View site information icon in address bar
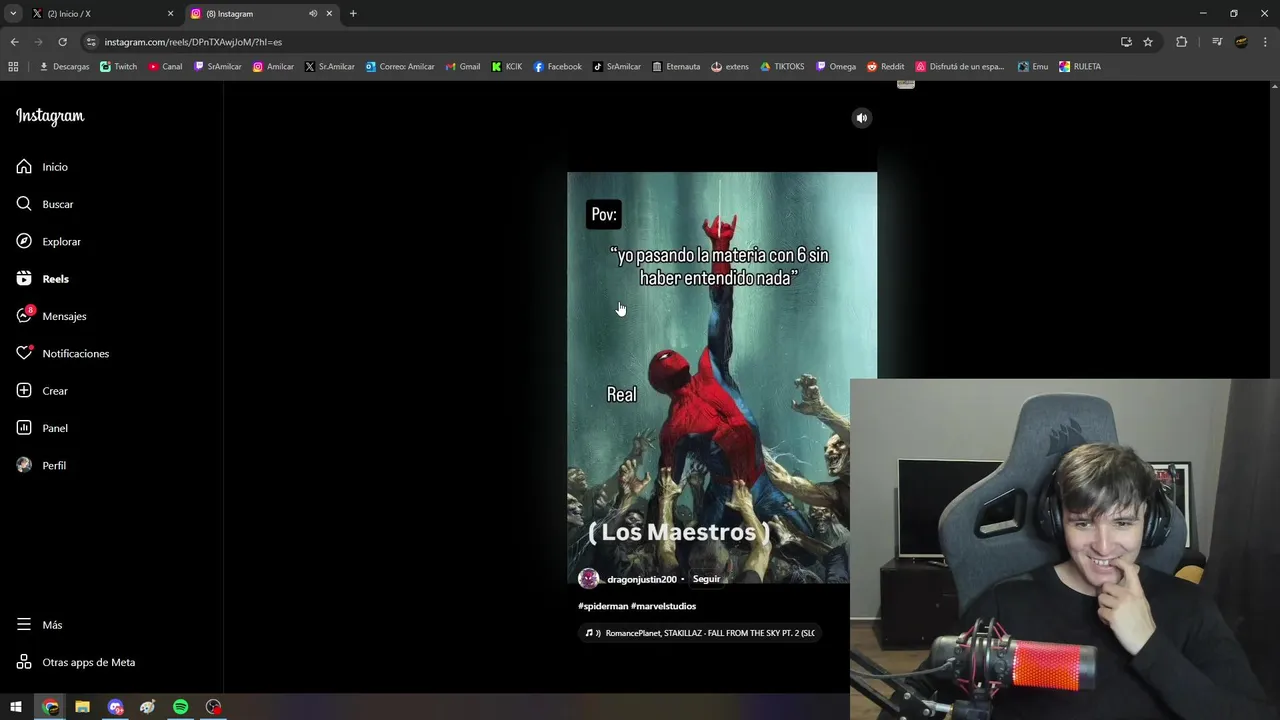 pos(91,42)
